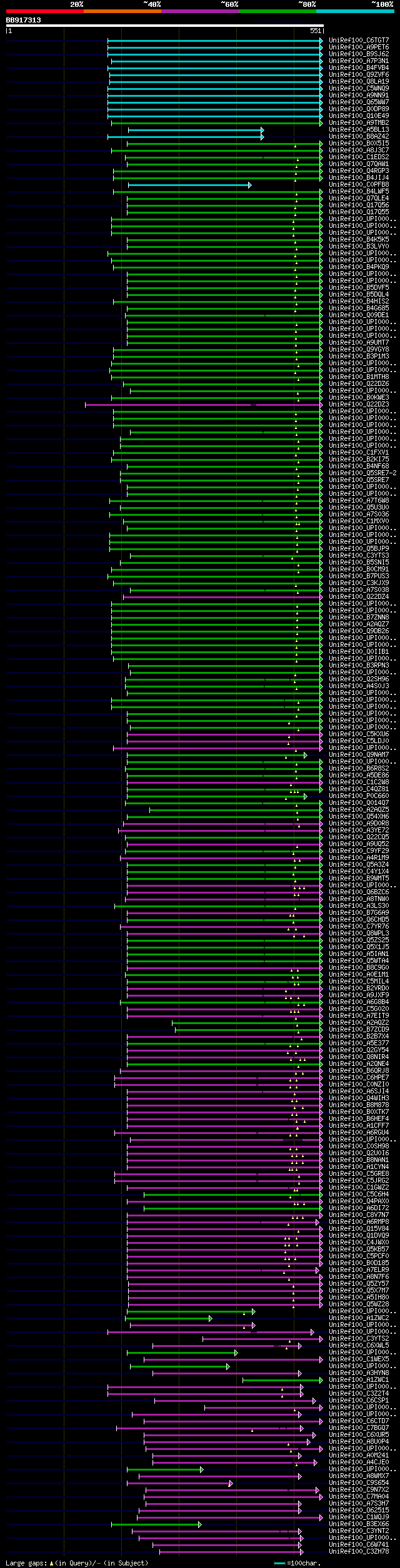Select the UniRef100_B4JIJ4 label

(359, 178)
